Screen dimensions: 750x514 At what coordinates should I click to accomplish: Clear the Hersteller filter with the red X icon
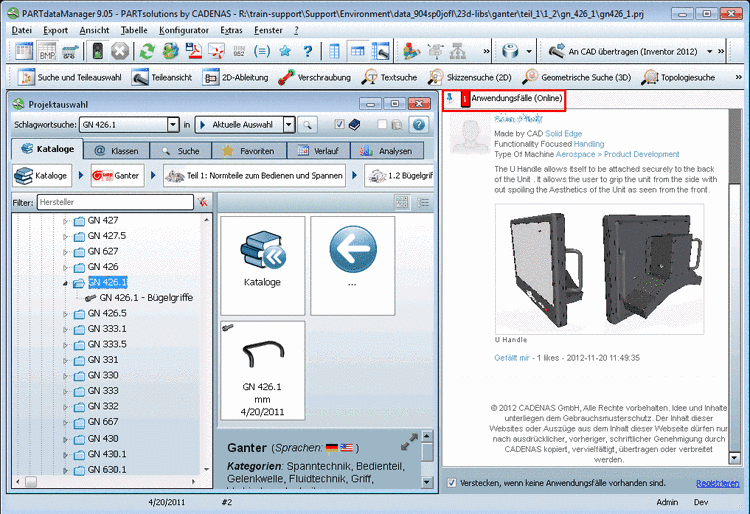point(203,202)
